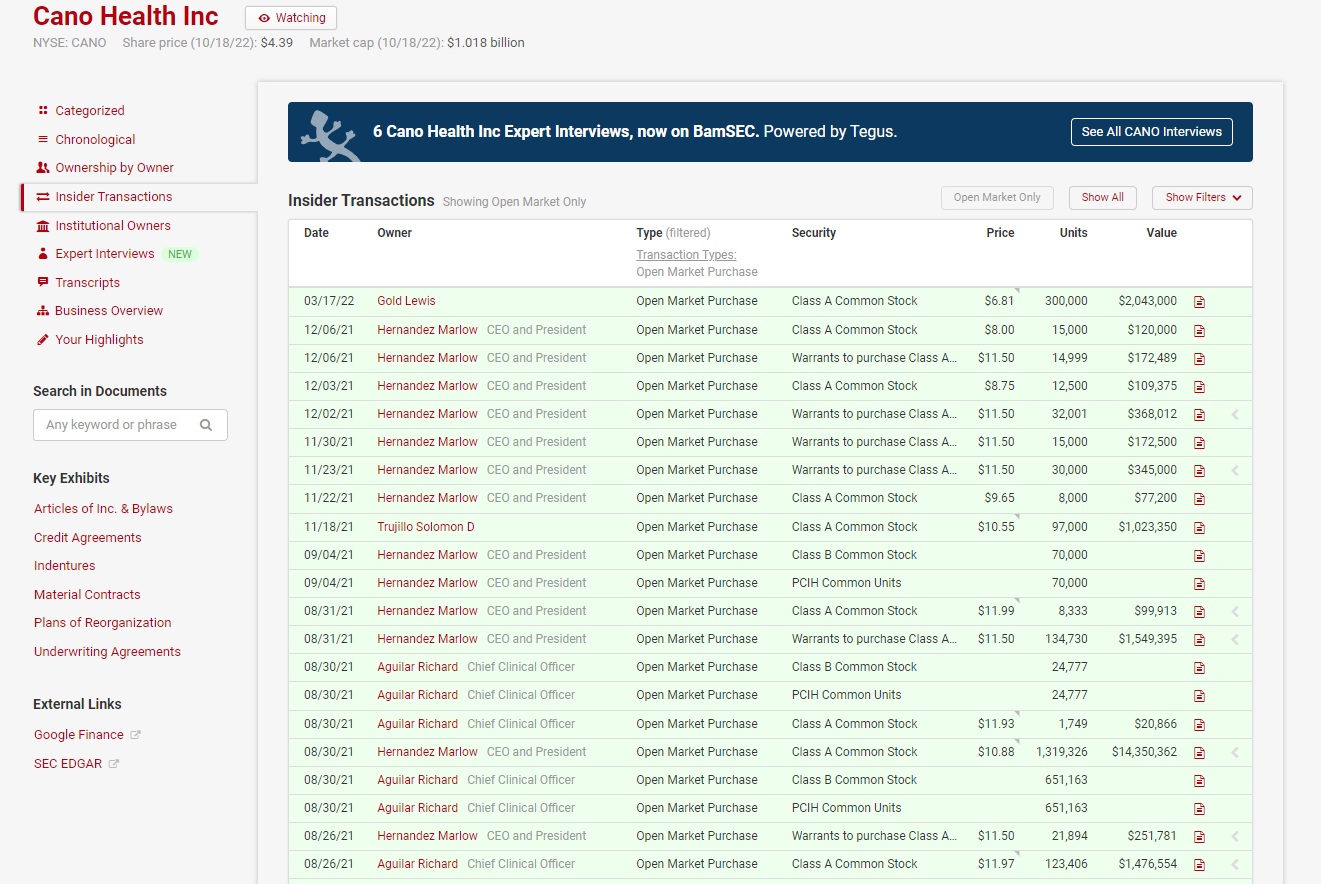The height and width of the screenshot is (884, 1321).
Task: Toggle the Watching button
Action: click(x=291, y=18)
